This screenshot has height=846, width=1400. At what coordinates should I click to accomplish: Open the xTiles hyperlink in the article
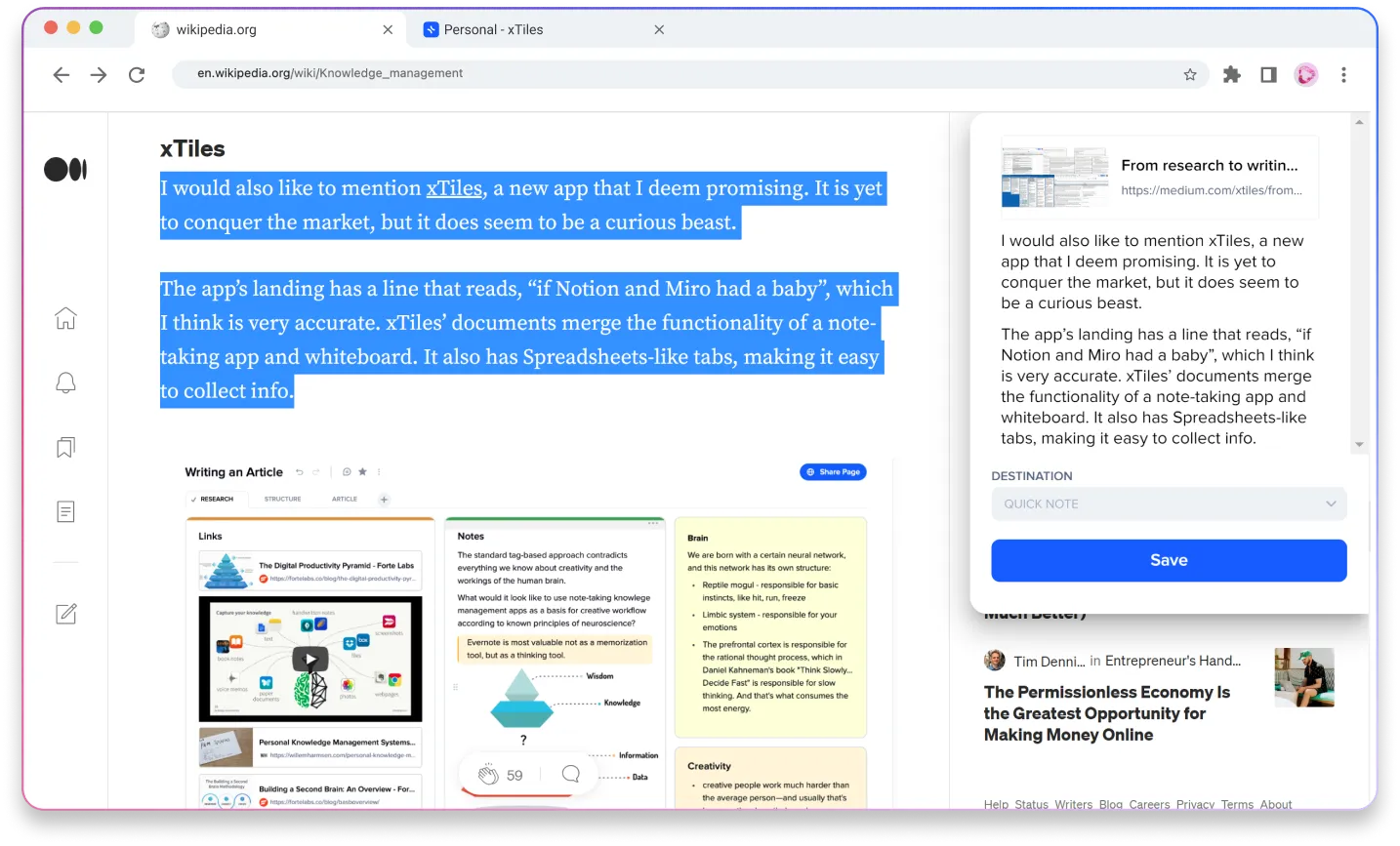click(454, 188)
